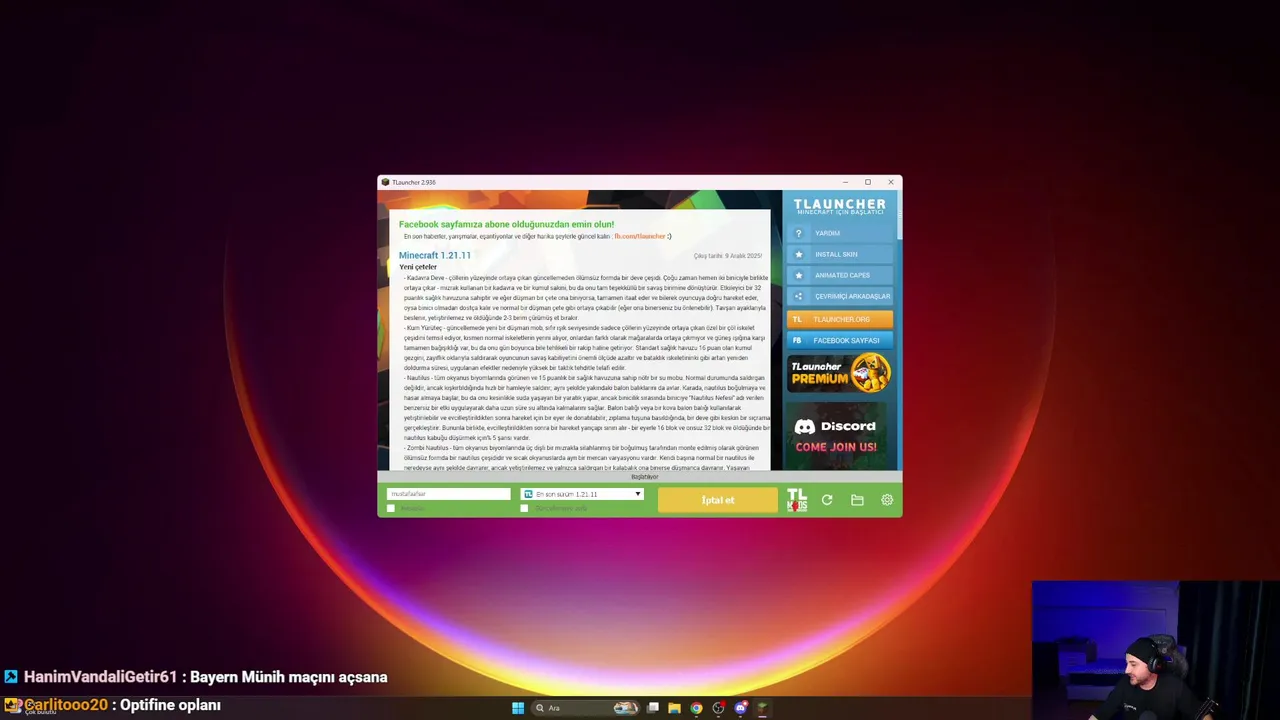Screen dimensions: 1280x720
Task: Click the TLauncher Premium banner
Action: (x=840, y=372)
